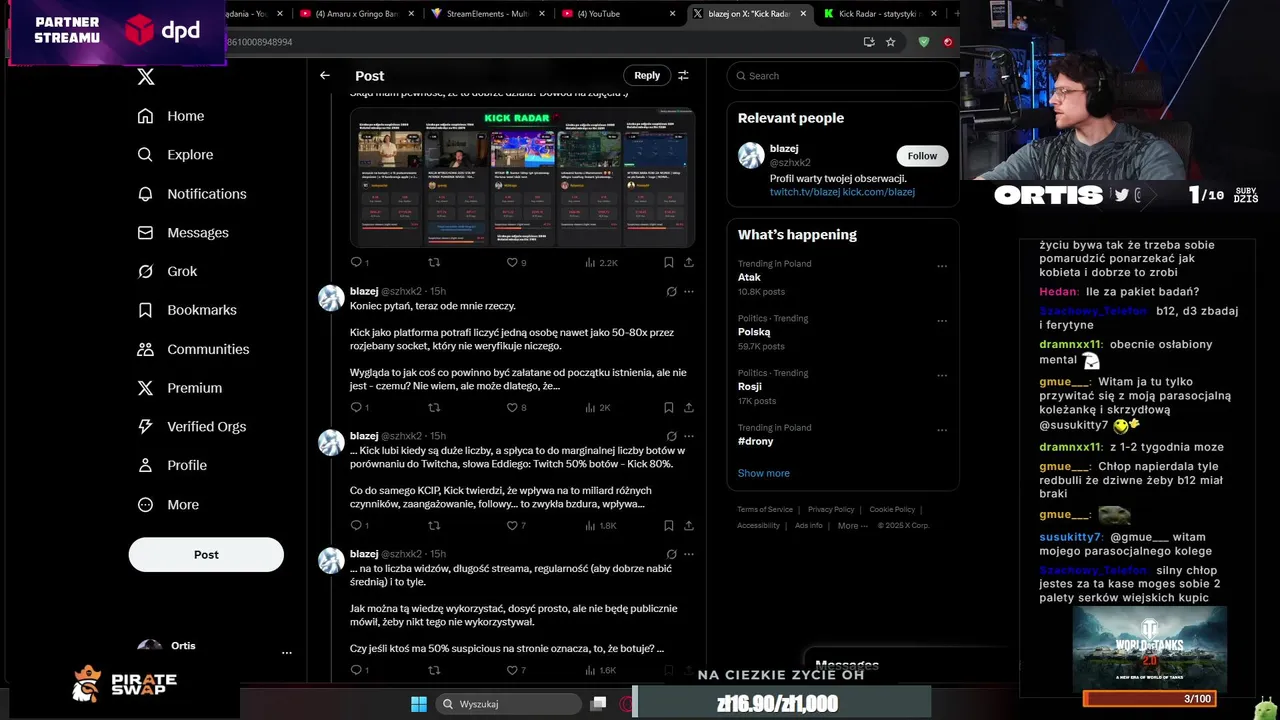Share the Kick Radar image post
1280x720 pixels.
pos(689,263)
